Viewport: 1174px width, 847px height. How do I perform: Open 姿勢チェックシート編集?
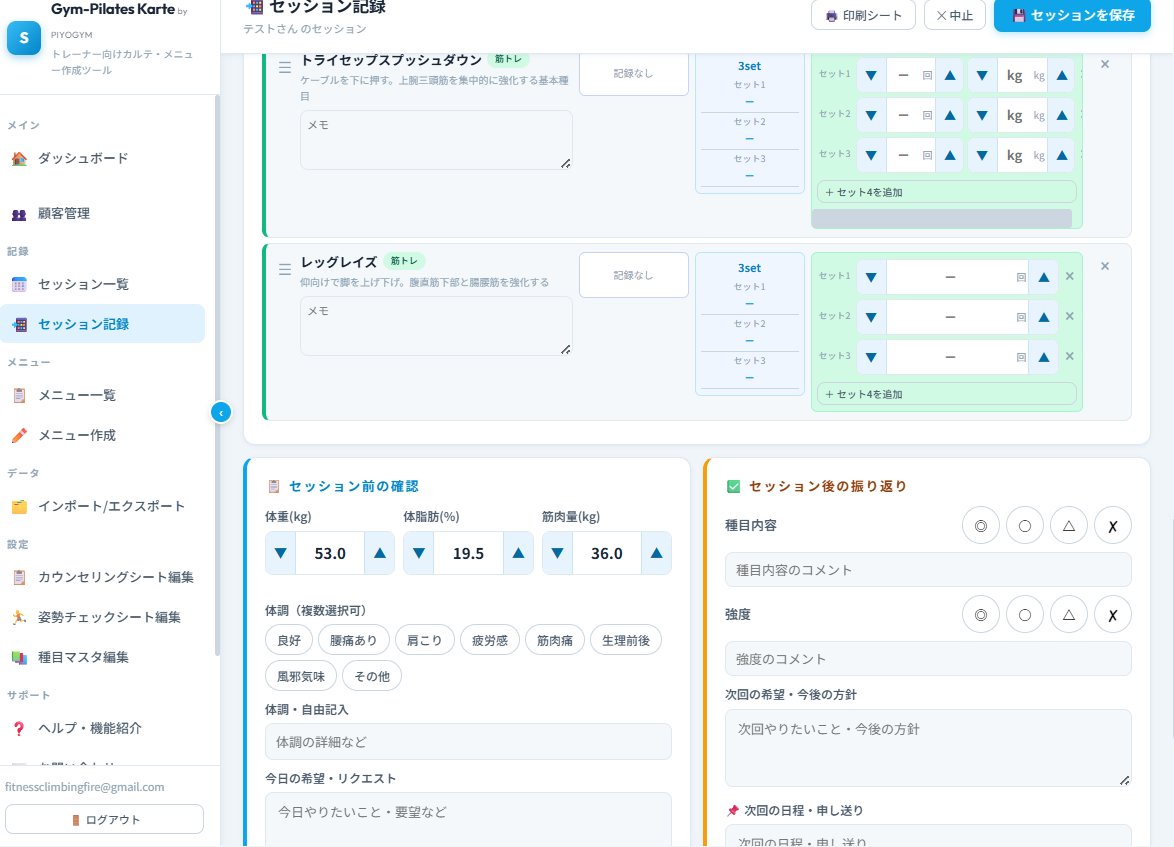click(x=103, y=617)
